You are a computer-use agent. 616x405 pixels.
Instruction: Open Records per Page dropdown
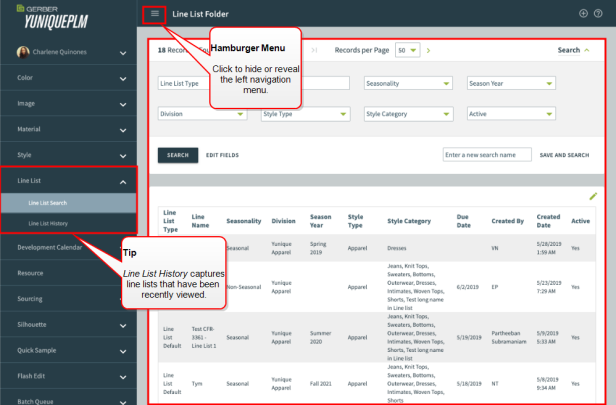pyautogui.click(x=407, y=49)
